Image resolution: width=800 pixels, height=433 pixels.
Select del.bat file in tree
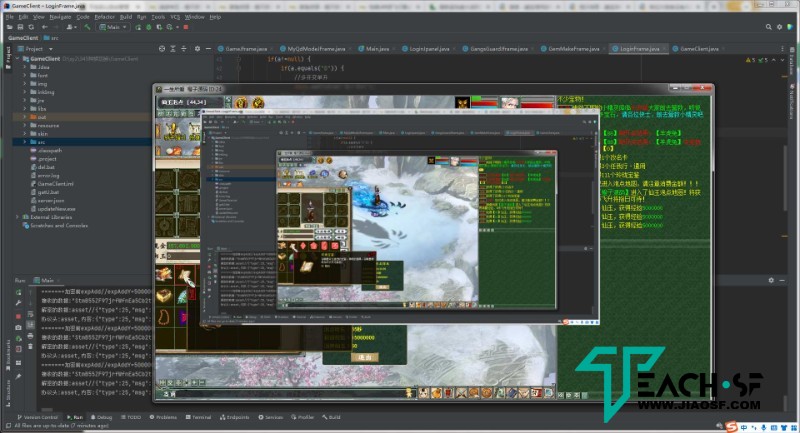click(46, 167)
